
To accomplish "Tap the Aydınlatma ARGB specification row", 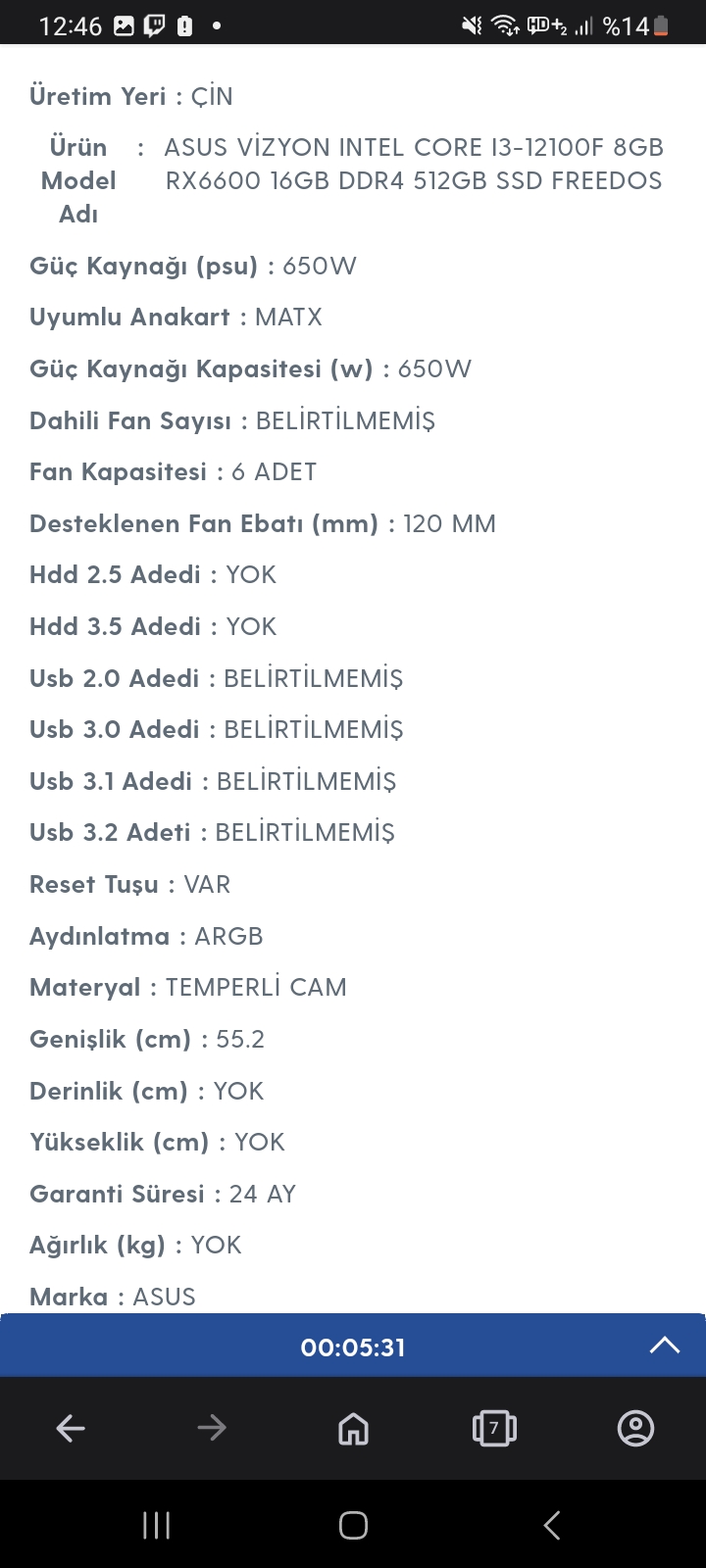I will (146, 936).
